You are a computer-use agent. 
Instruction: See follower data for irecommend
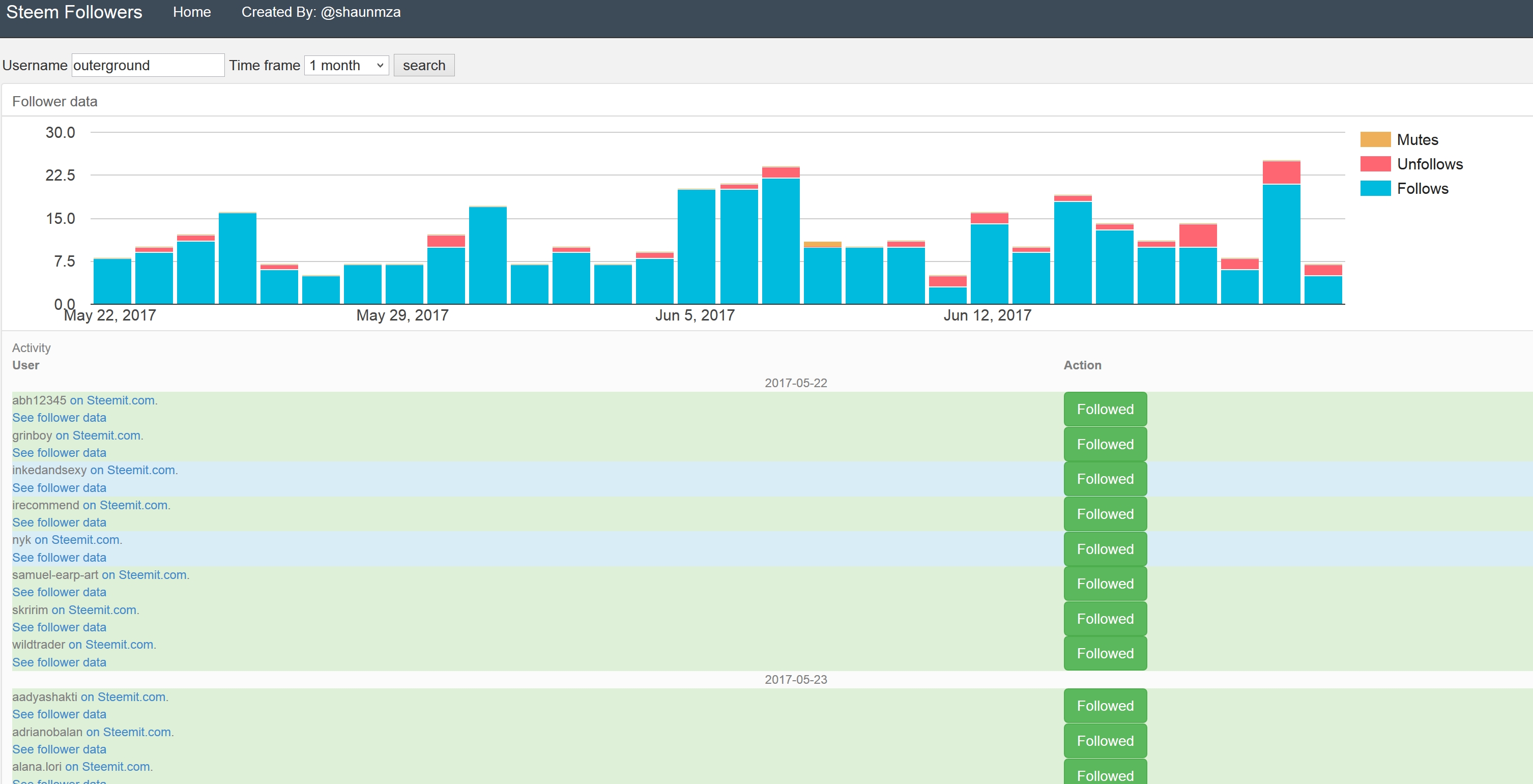click(x=59, y=522)
